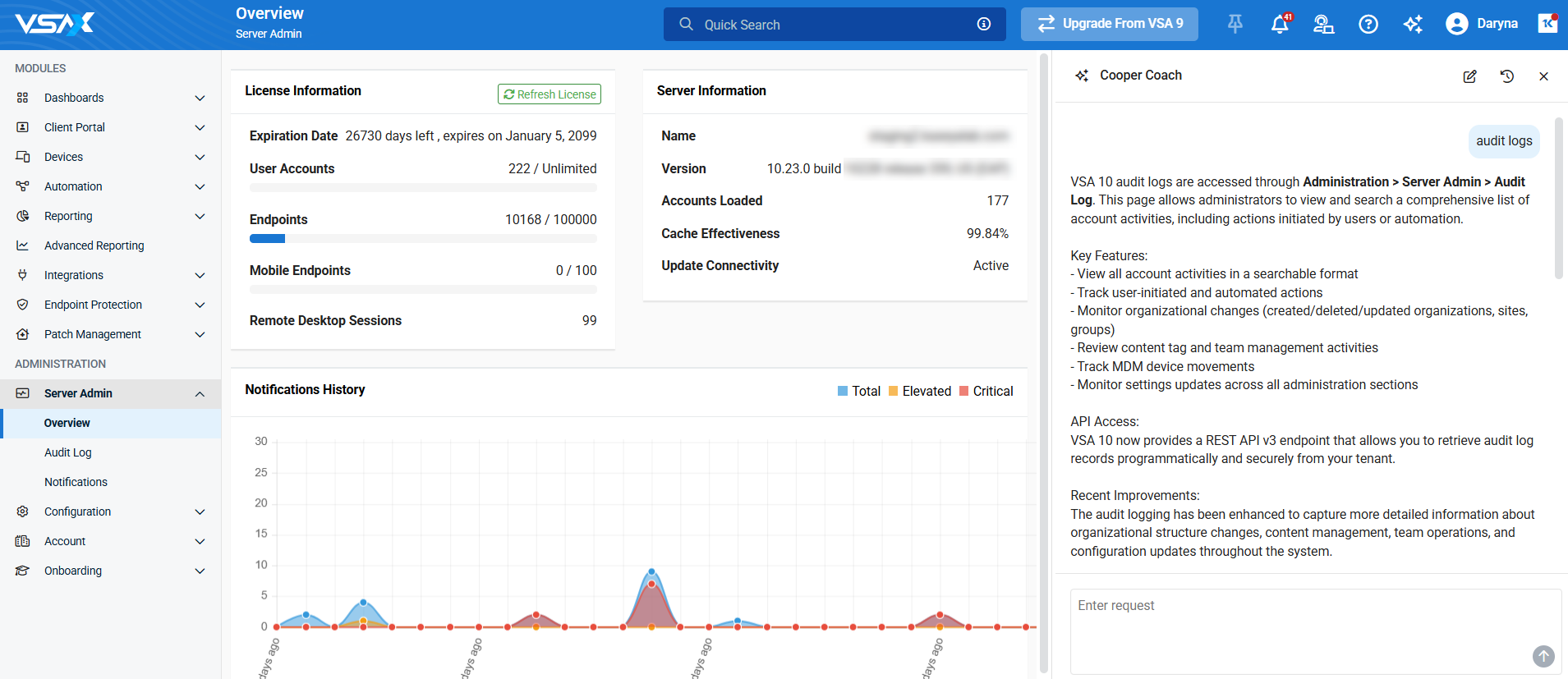Toggle the Cooper Coach sparkle icon in header
The height and width of the screenshot is (679, 1568).
pyautogui.click(x=1412, y=25)
